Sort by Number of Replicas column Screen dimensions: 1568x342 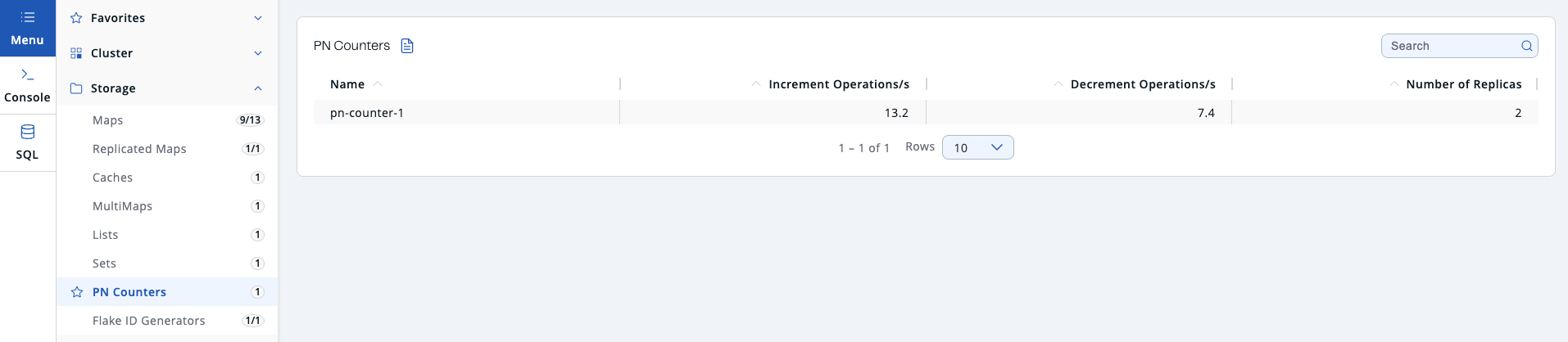pyautogui.click(x=1394, y=84)
